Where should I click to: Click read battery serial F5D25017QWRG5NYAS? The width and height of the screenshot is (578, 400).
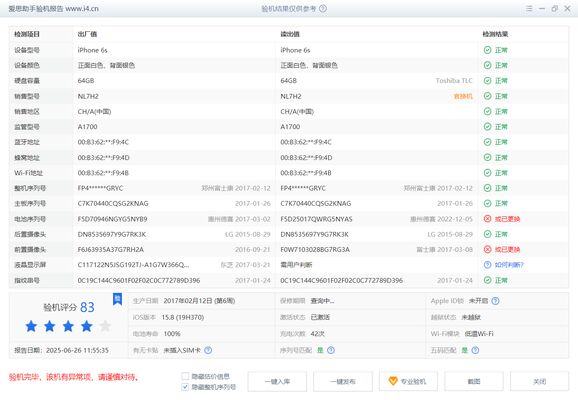(x=316, y=219)
